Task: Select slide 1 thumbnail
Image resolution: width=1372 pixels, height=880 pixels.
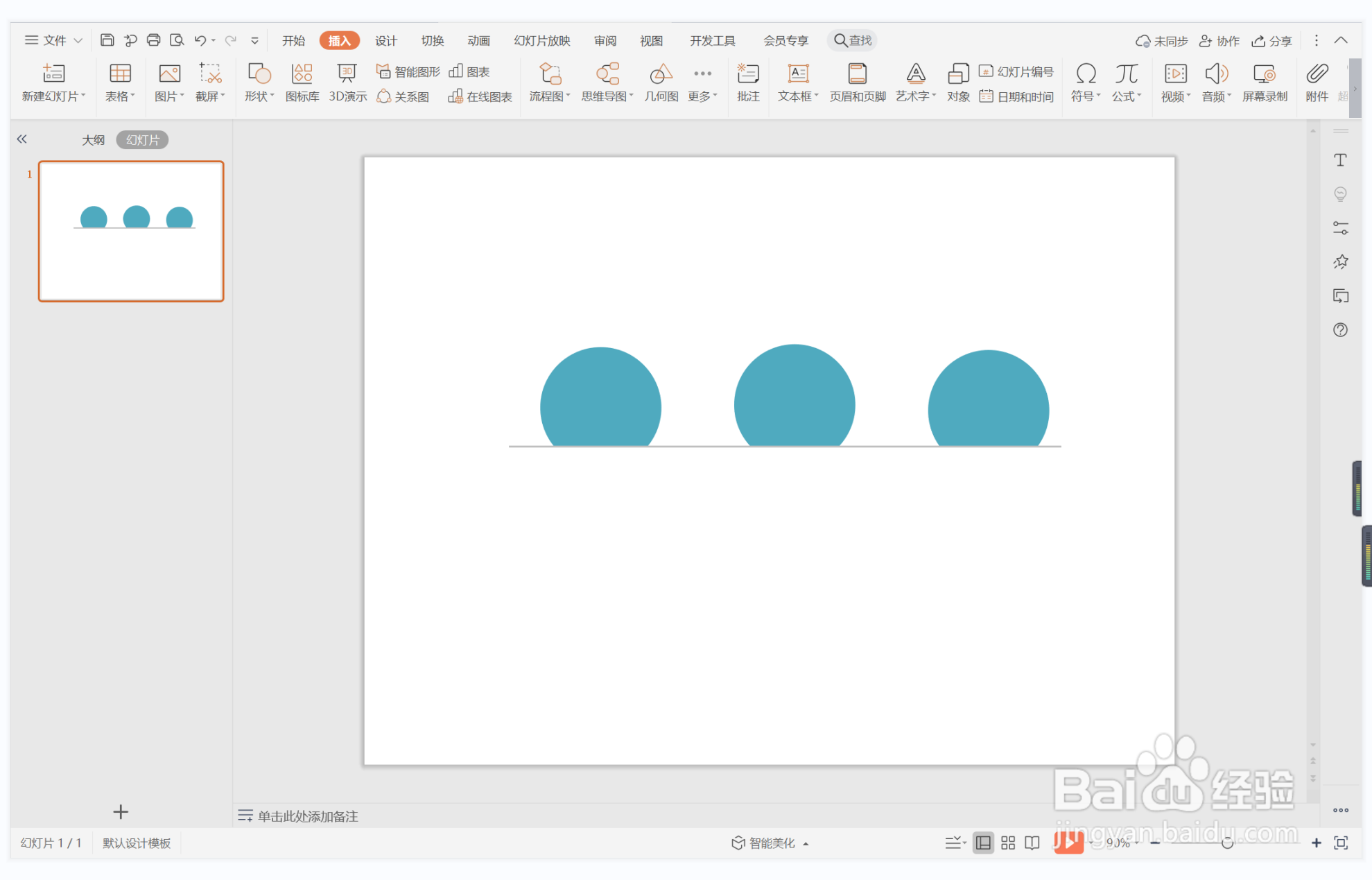Action: click(x=131, y=231)
